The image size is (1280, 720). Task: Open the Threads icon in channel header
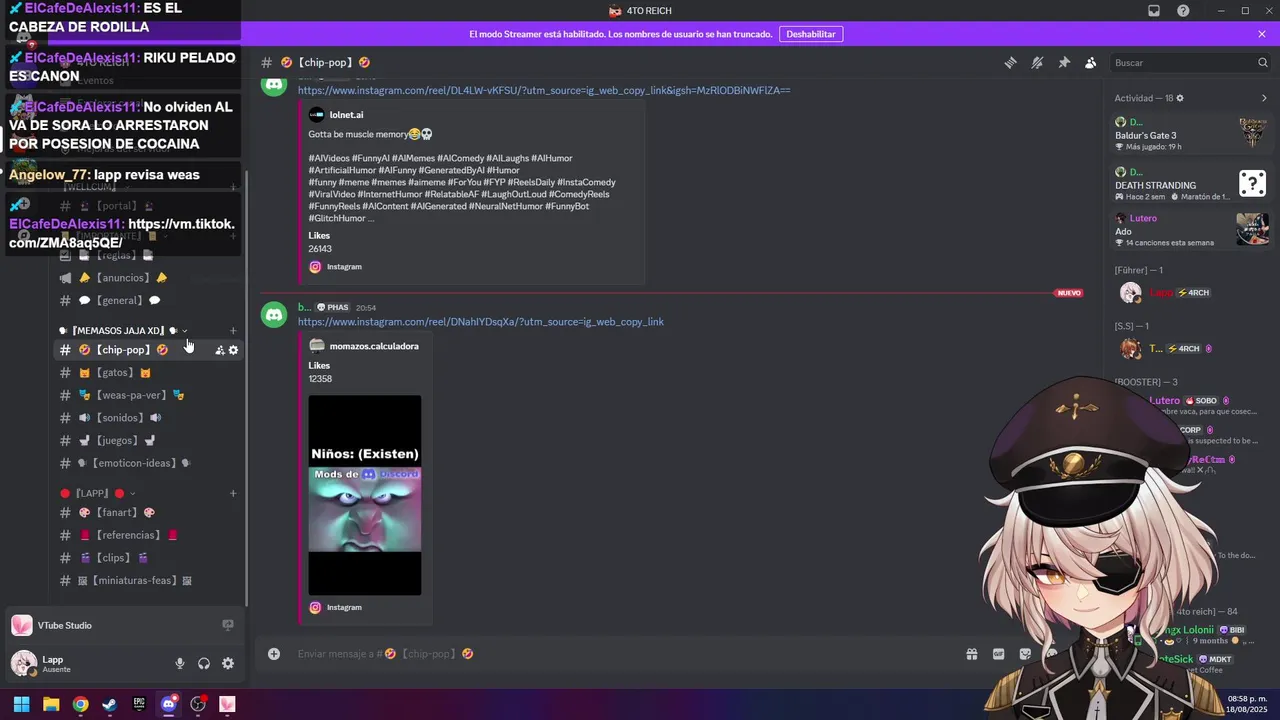(x=1010, y=62)
